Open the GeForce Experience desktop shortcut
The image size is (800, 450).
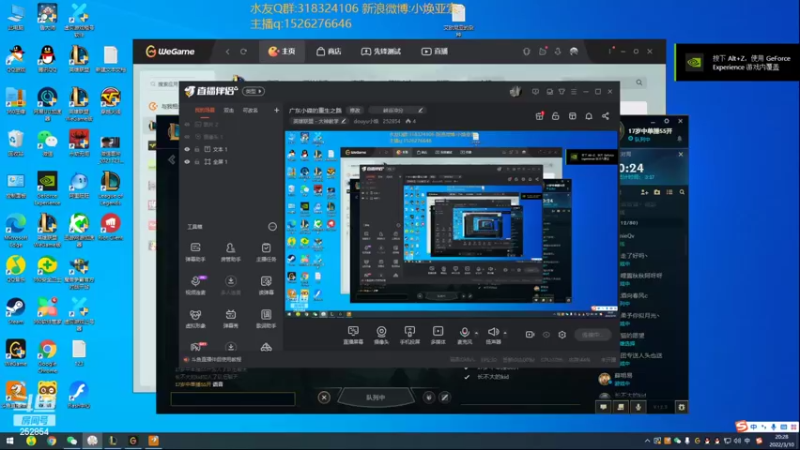point(47,189)
